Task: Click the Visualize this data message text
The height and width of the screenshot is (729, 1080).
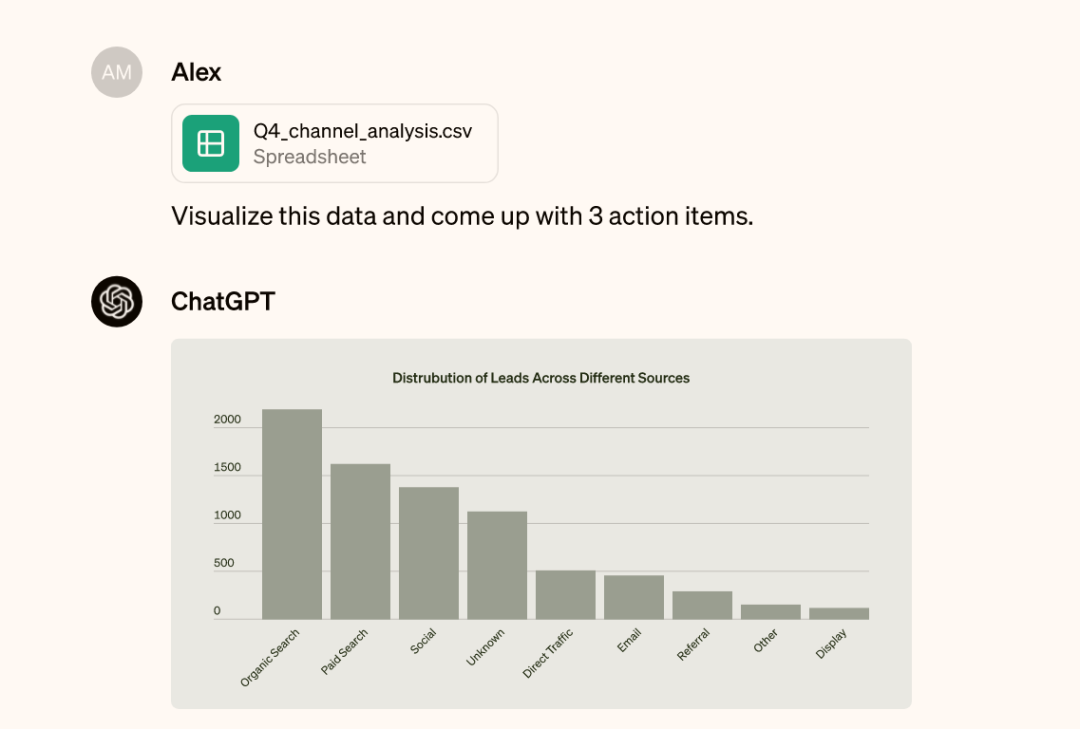Action: click(x=462, y=216)
